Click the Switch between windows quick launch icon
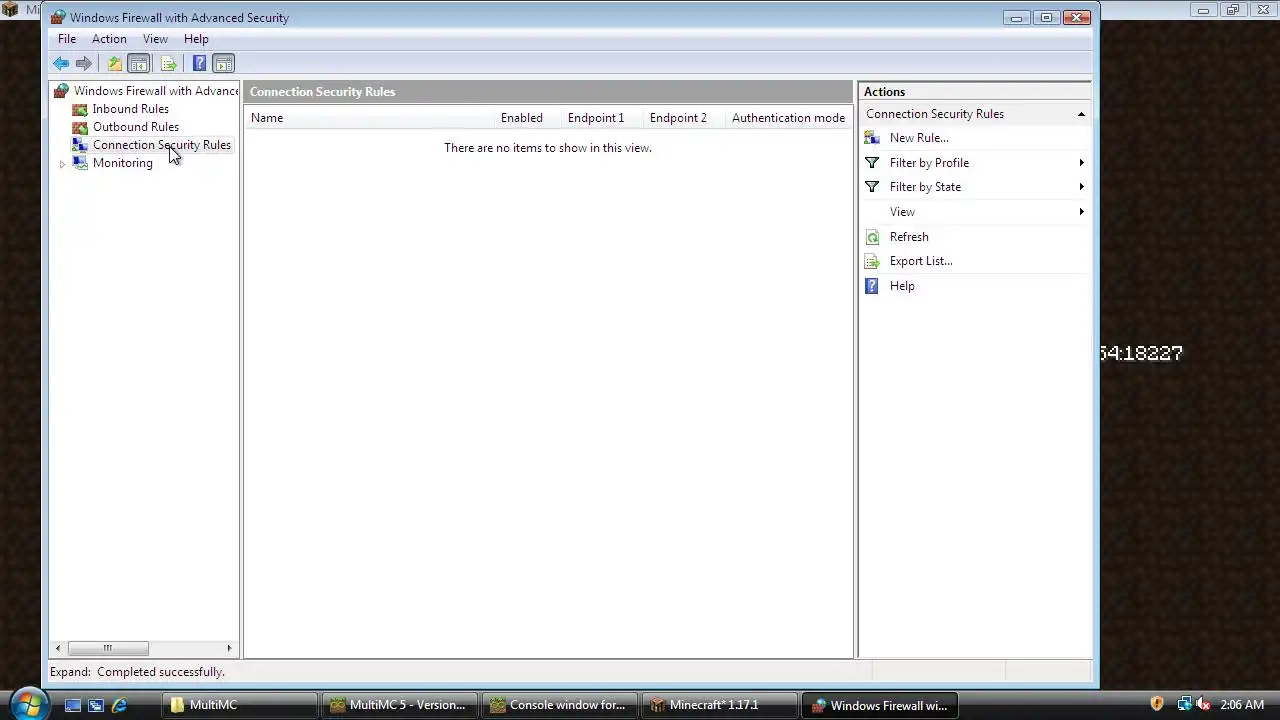This screenshot has height=720, width=1280. point(96,705)
